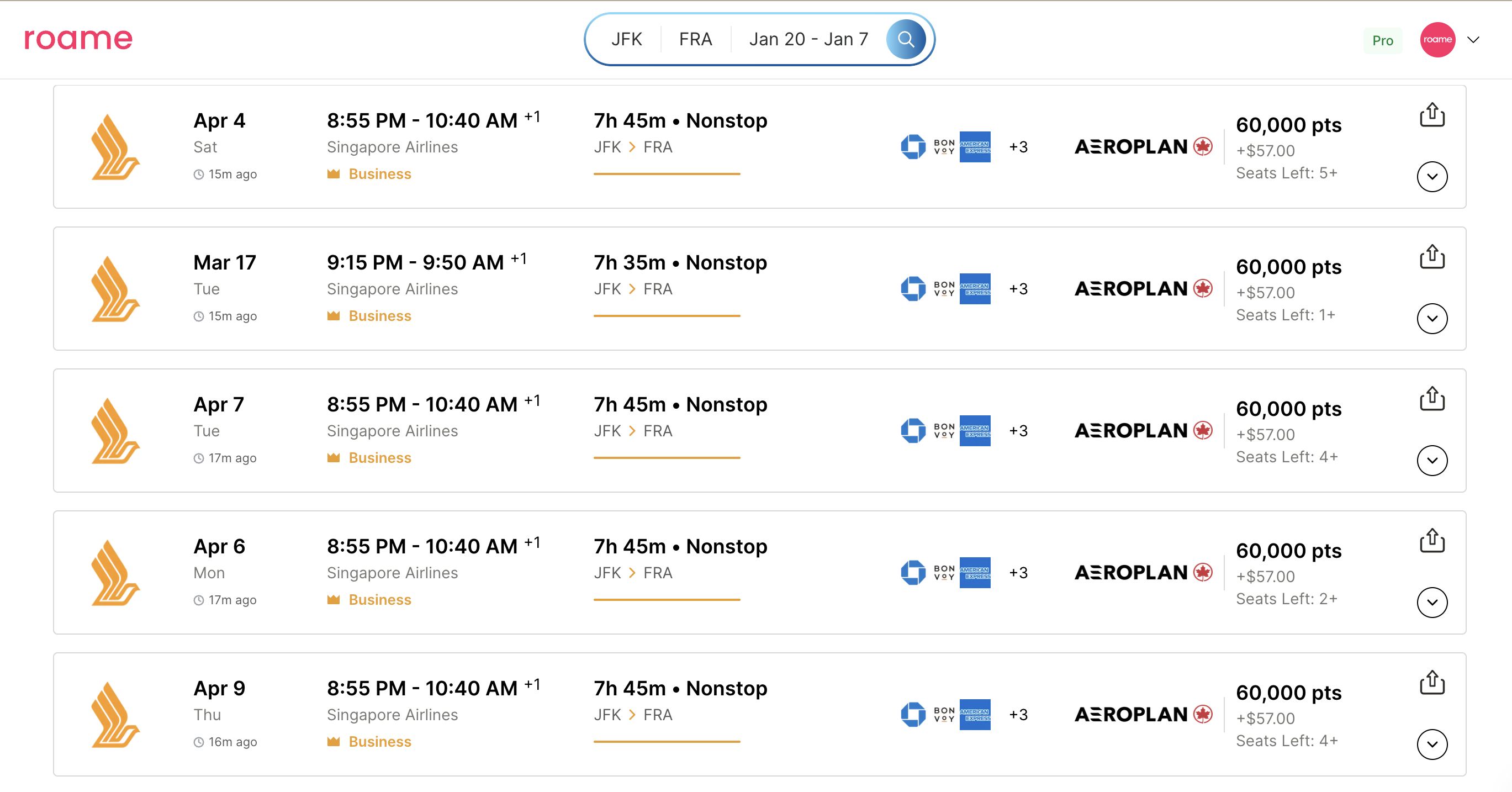Click the roame profile avatar
This screenshot has height=792, width=1512.
[x=1437, y=39]
